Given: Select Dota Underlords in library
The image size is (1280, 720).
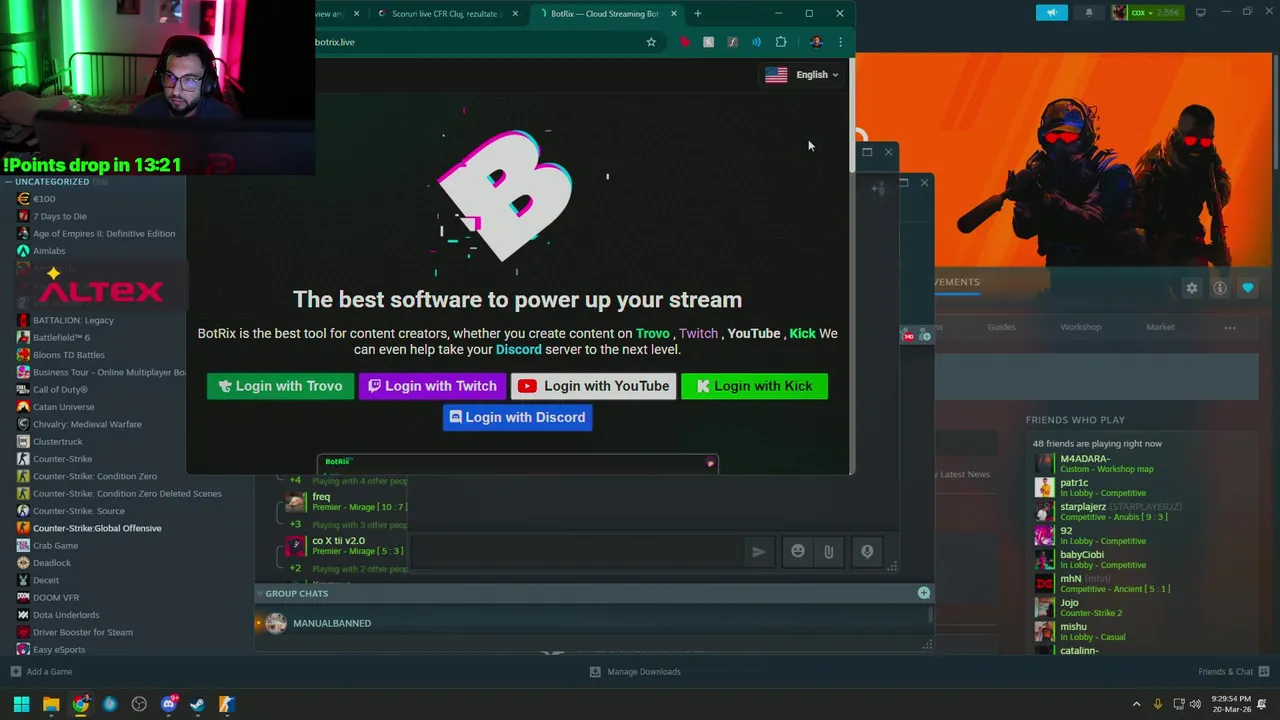Looking at the screenshot, I should 66,615.
